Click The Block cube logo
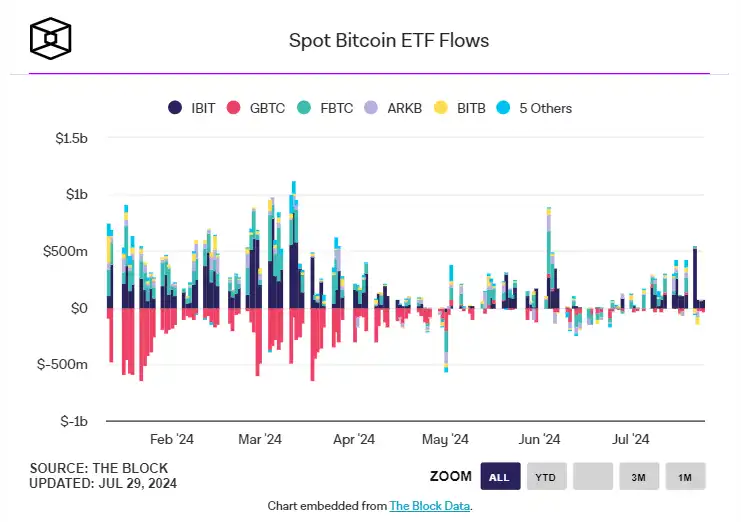Screen dimensions: 741x522 pos(50,39)
